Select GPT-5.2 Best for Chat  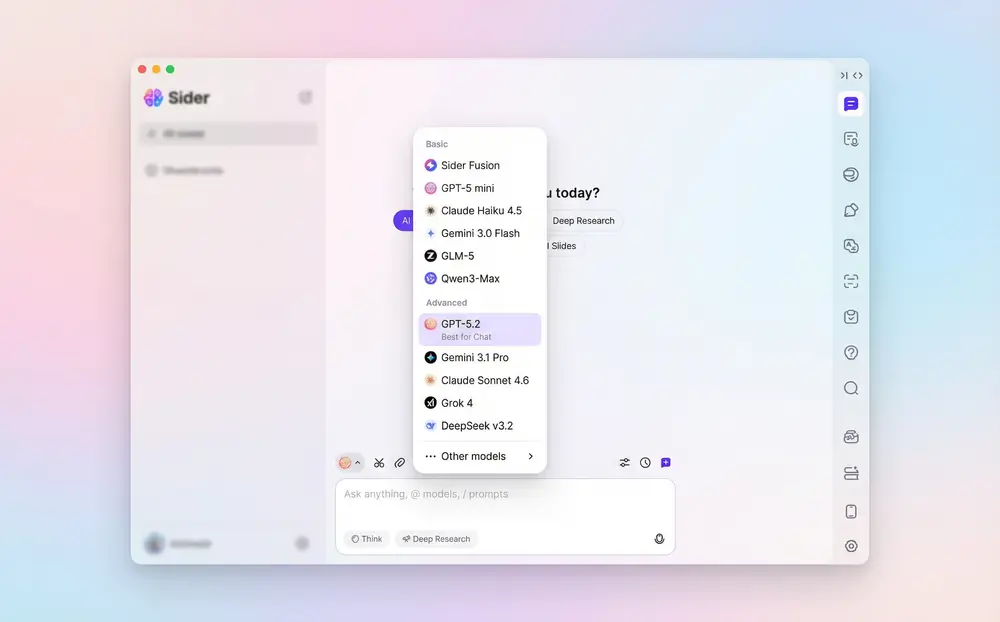tap(480, 329)
